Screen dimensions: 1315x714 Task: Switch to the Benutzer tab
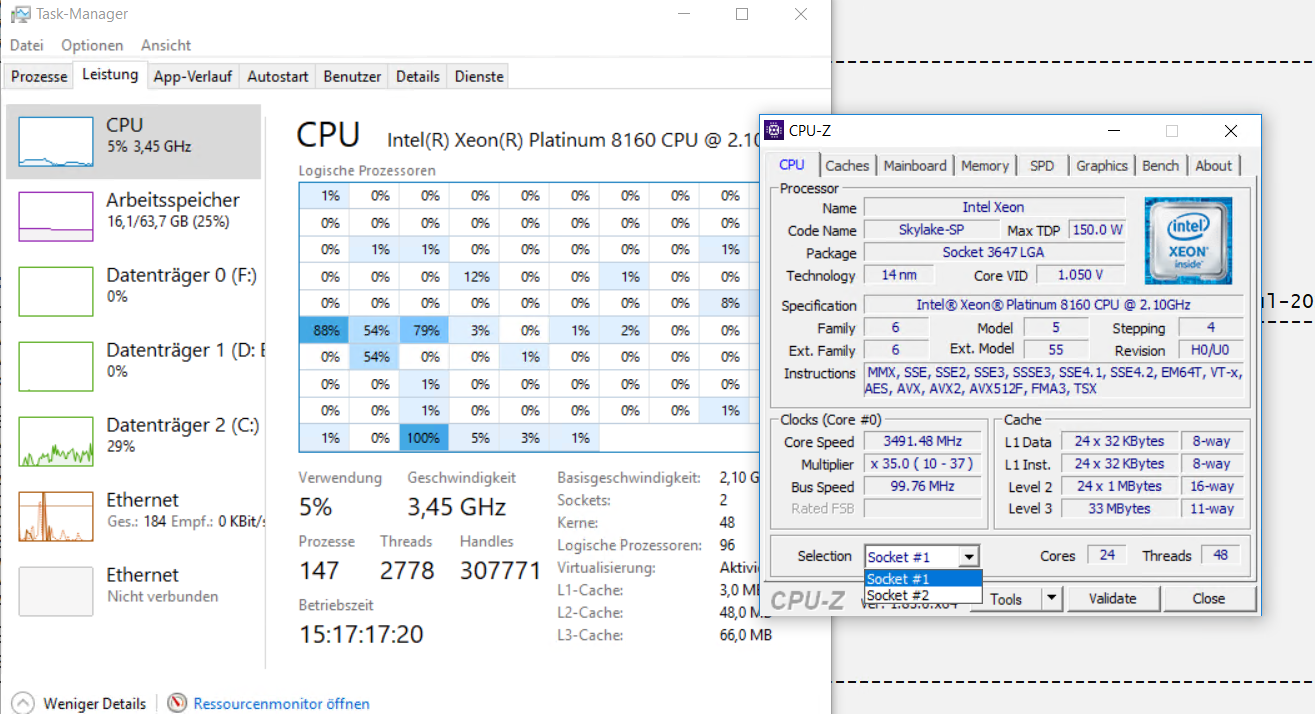point(352,76)
